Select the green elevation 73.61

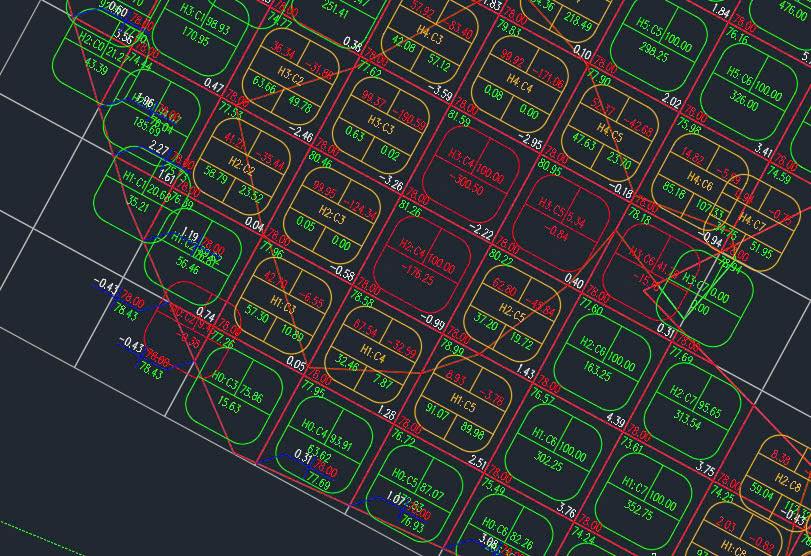(x=630, y=444)
